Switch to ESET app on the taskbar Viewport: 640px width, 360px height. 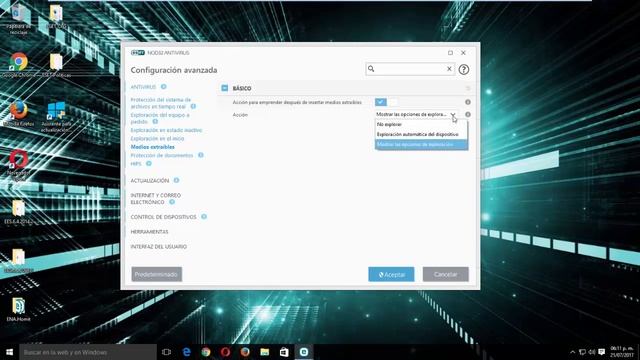pos(304,352)
